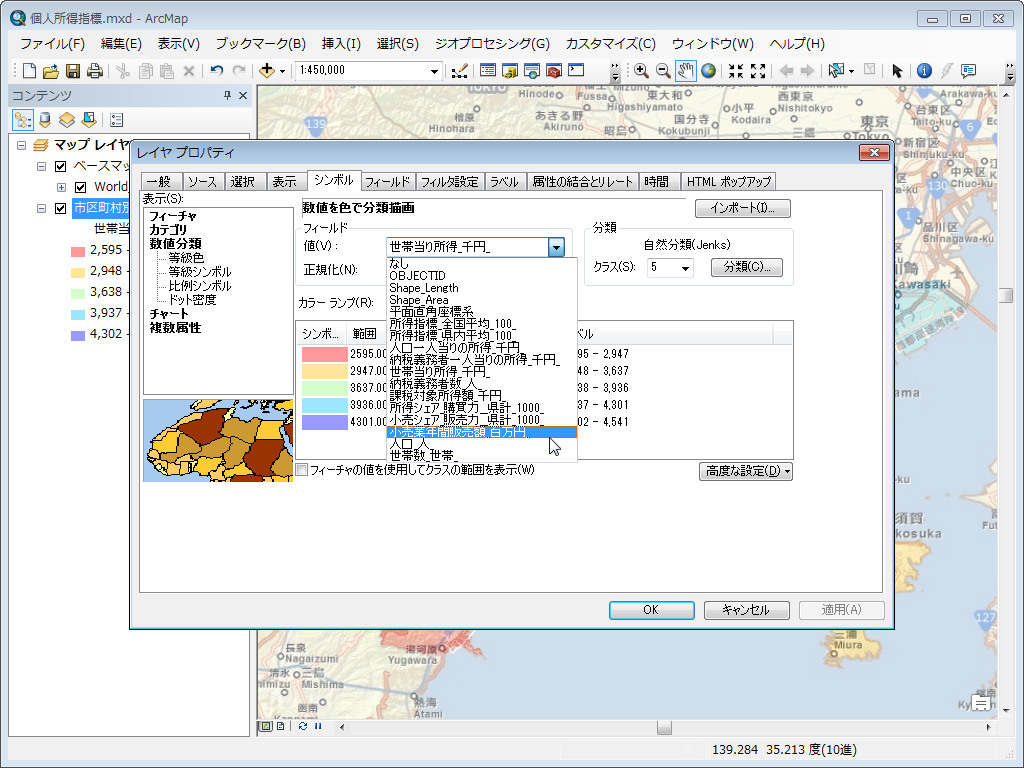1024x768 pixels.
Task: Open the 高度な設定(D) dropdown button
Action: click(x=746, y=471)
